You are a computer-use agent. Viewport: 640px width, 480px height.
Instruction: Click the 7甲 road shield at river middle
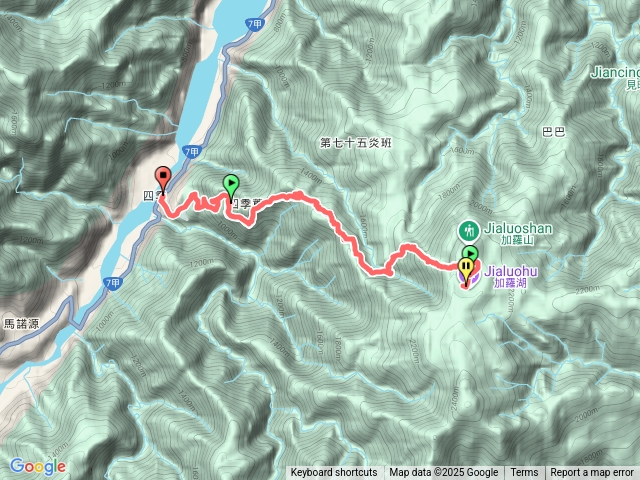(191, 152)
